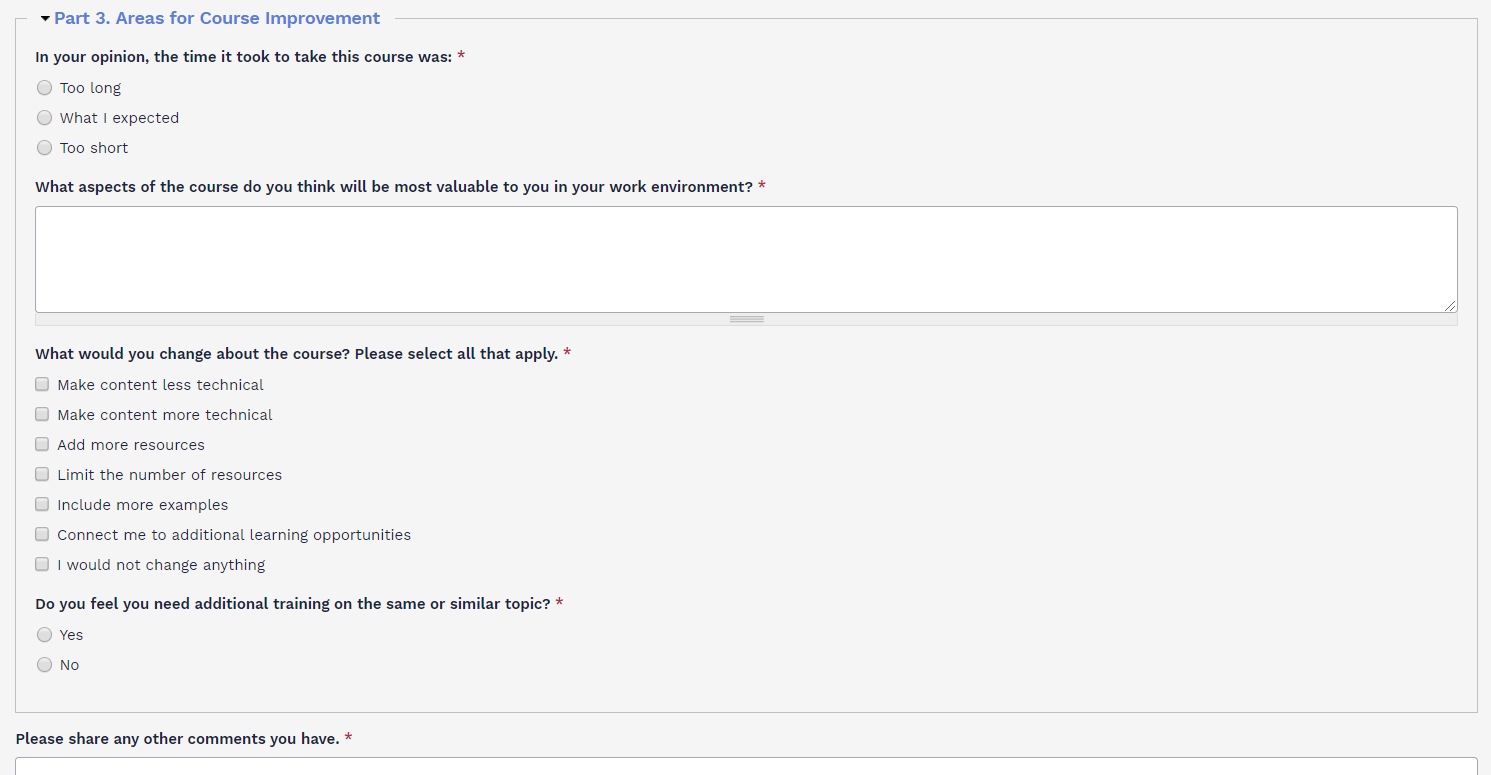Click the most valuable aspects text area
Screen dimensions: 1491x775
[x=745, y=259]
